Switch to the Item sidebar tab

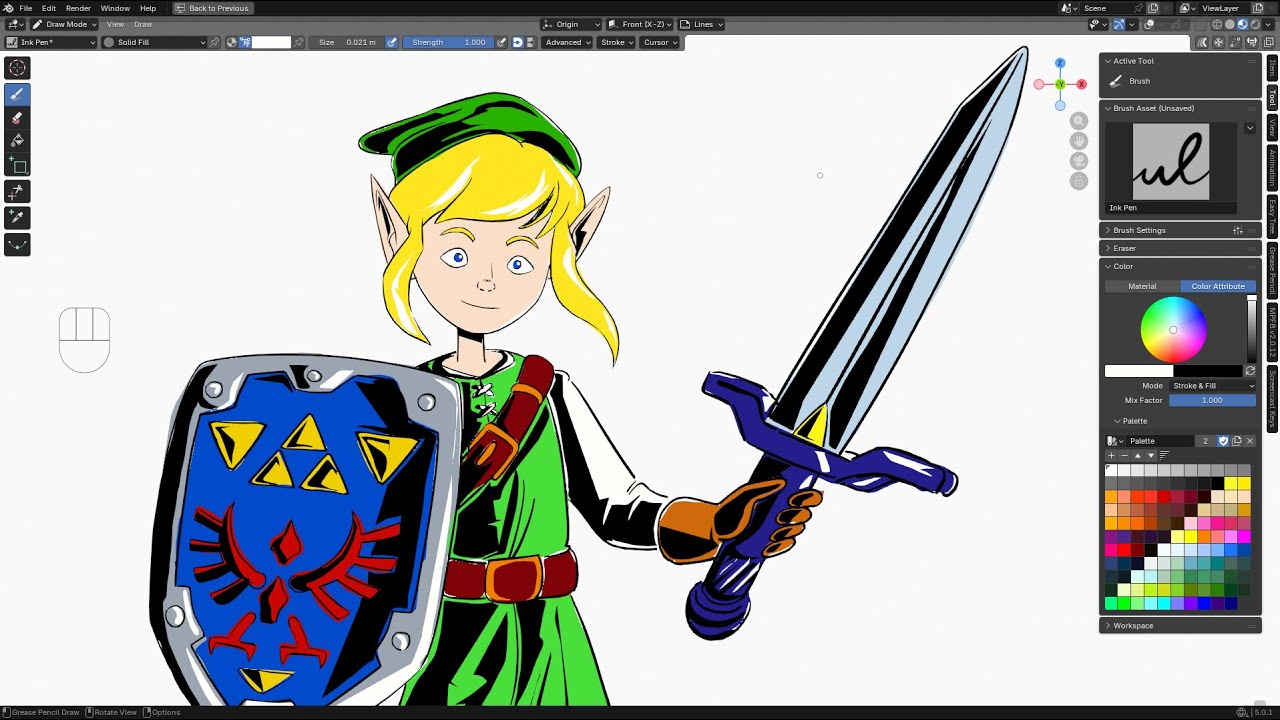[1272, 67]
